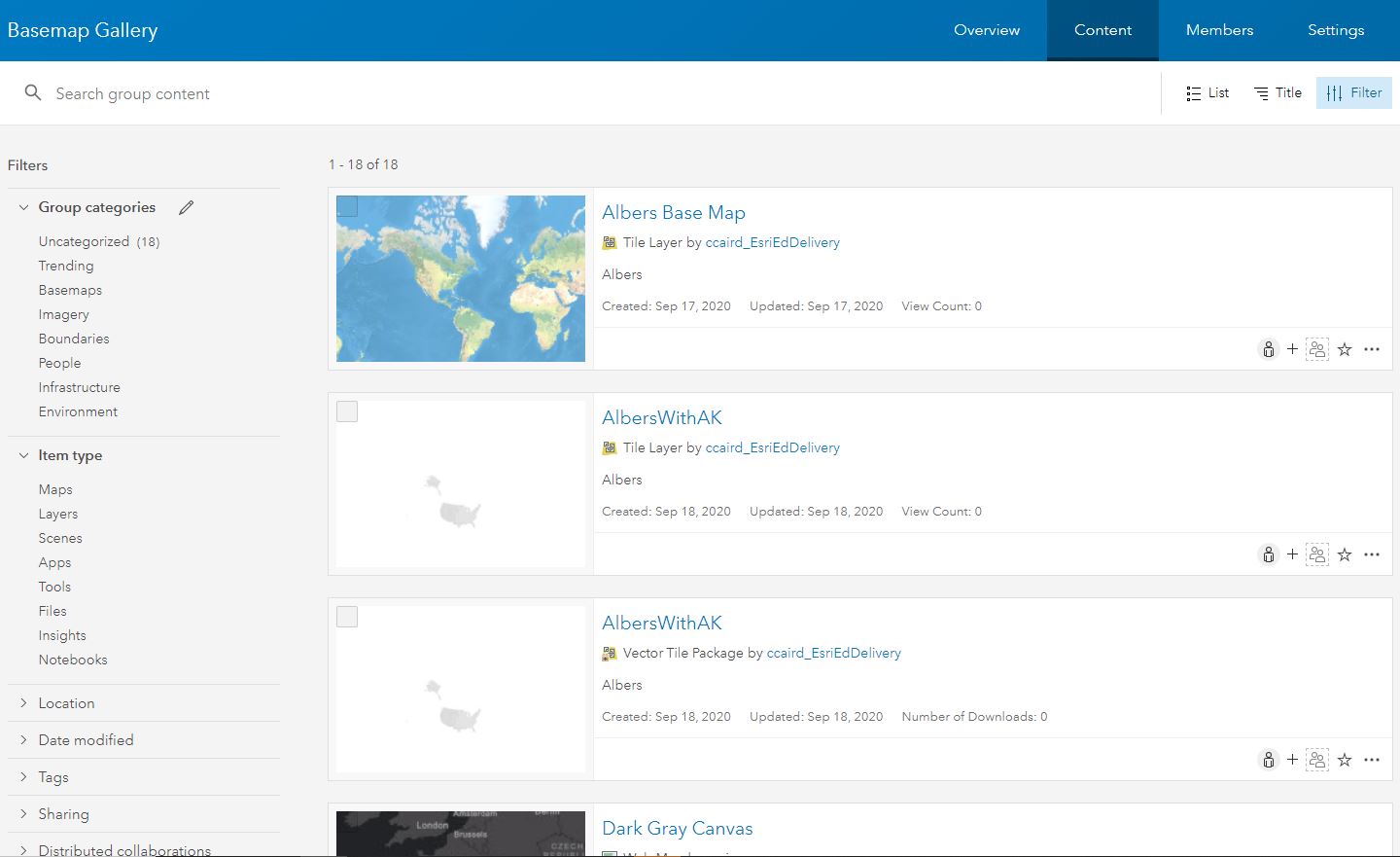
Task: Open the Overview tab
Action: coord(986,30)
